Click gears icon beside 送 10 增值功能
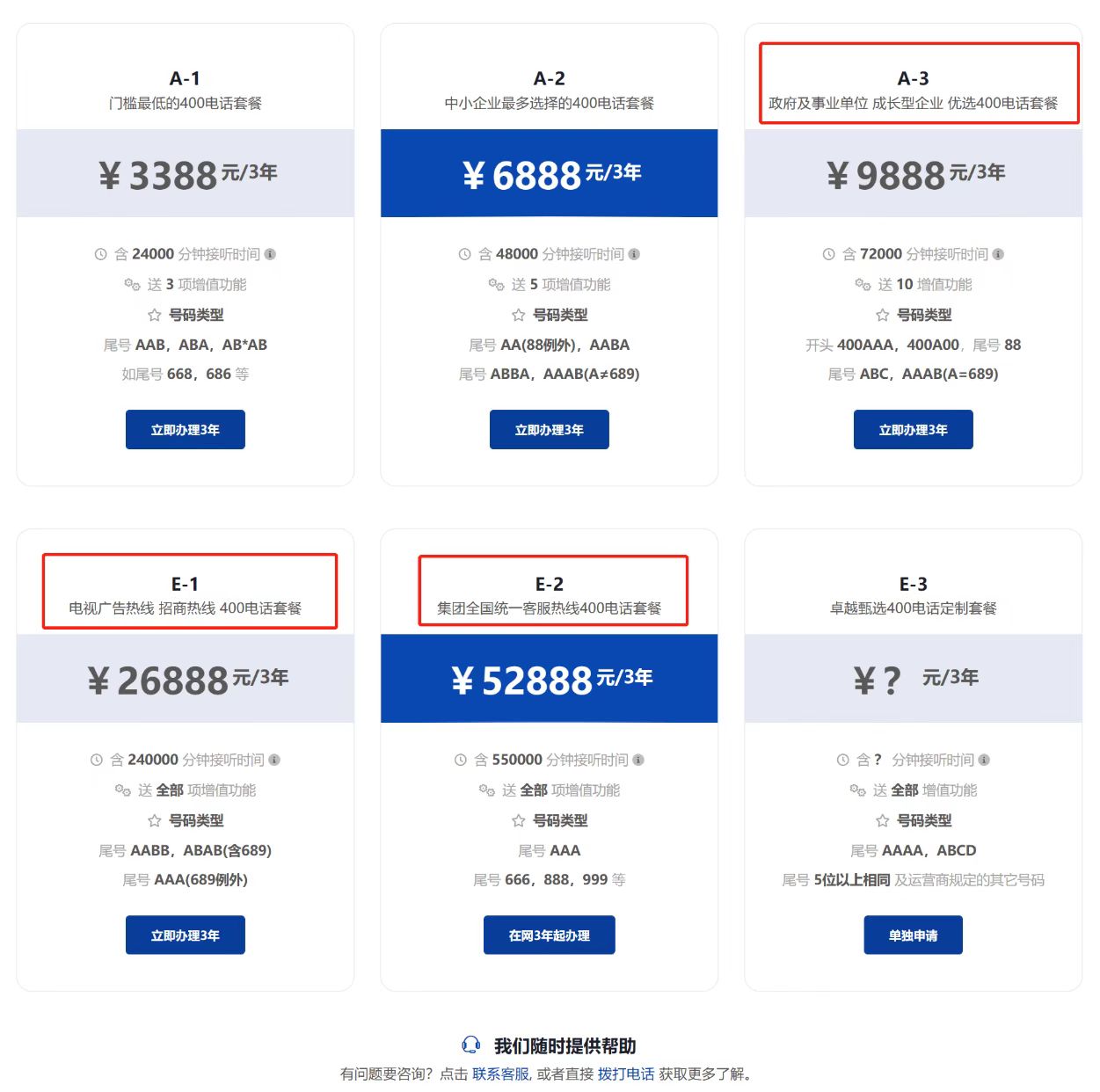The width and height of the screenshot is (1100, 1092). (863, 285)
